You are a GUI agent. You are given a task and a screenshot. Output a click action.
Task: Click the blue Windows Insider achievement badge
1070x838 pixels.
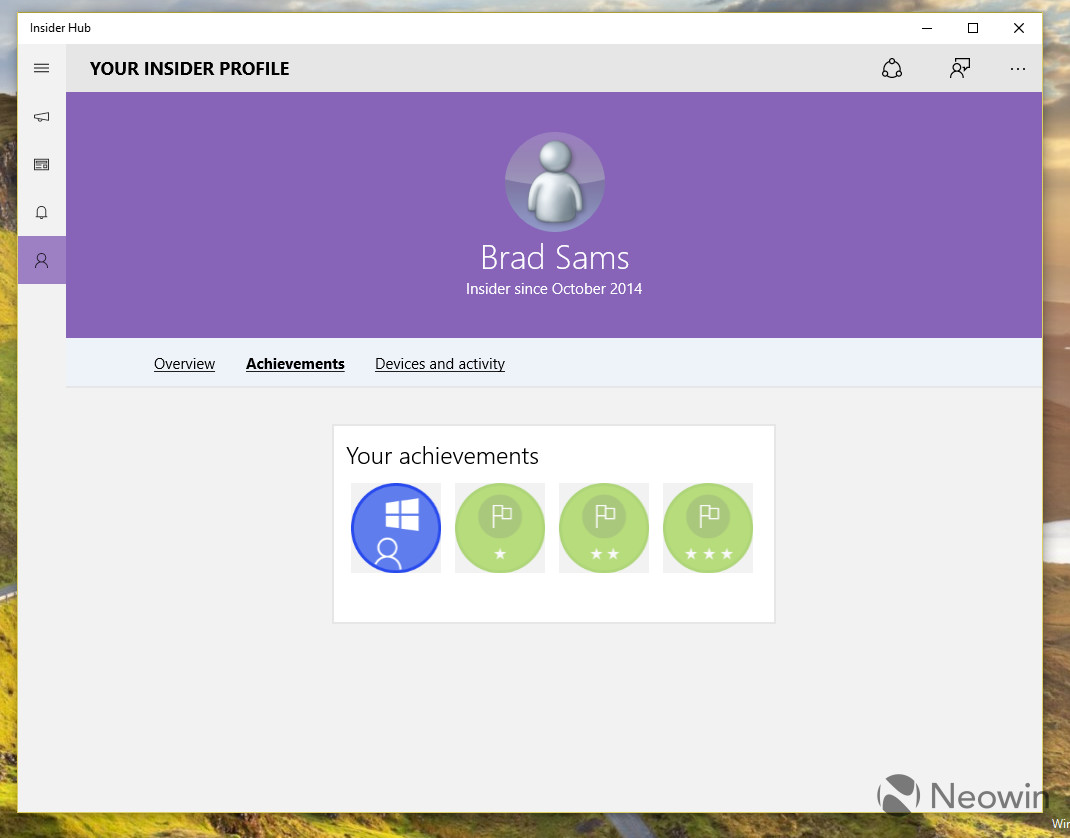(396, 528)
